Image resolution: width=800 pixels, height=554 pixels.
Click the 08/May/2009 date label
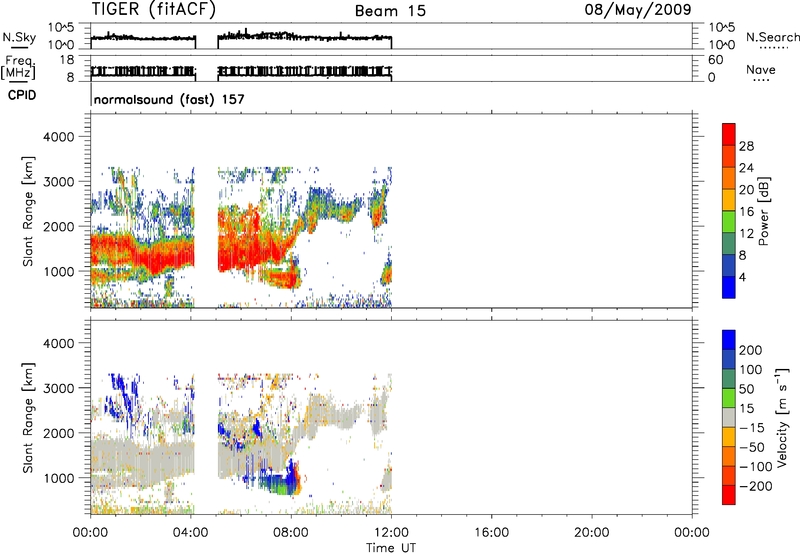[638, 10]
